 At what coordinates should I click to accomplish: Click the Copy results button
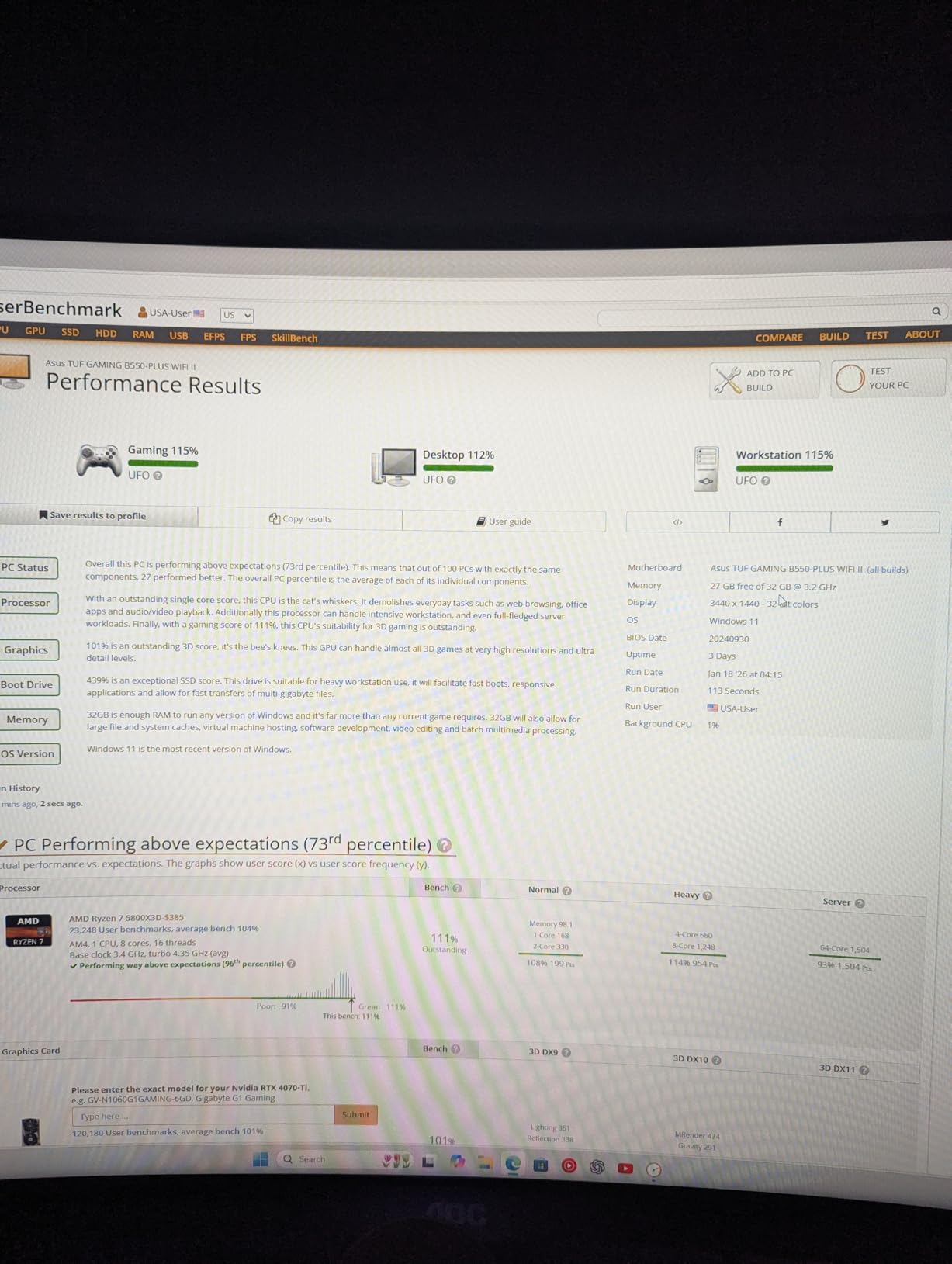click(x=300, y=518)
